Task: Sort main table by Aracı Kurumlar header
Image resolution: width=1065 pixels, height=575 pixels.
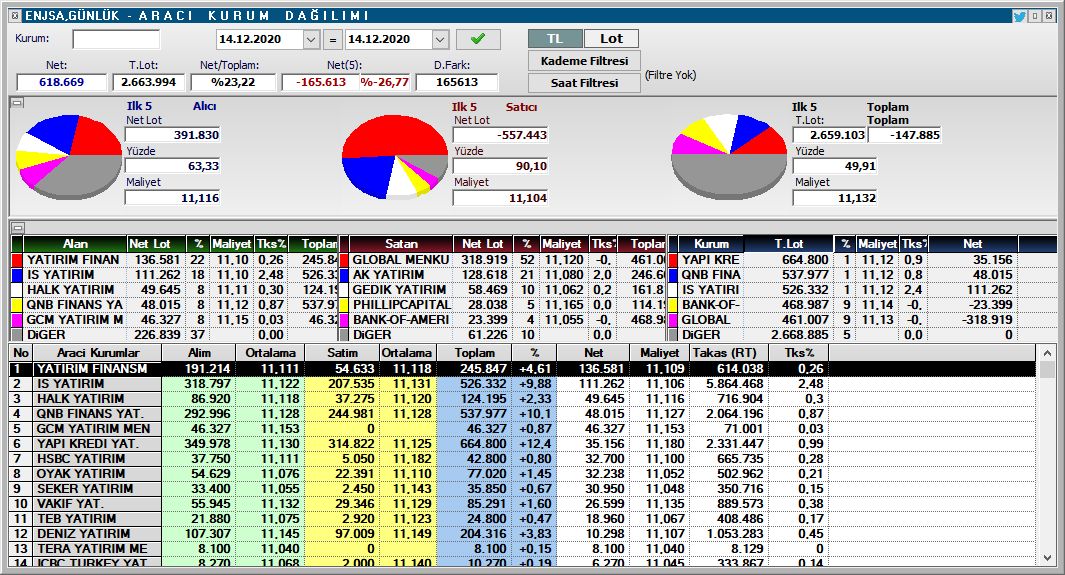Action: (x=97, y=353)
